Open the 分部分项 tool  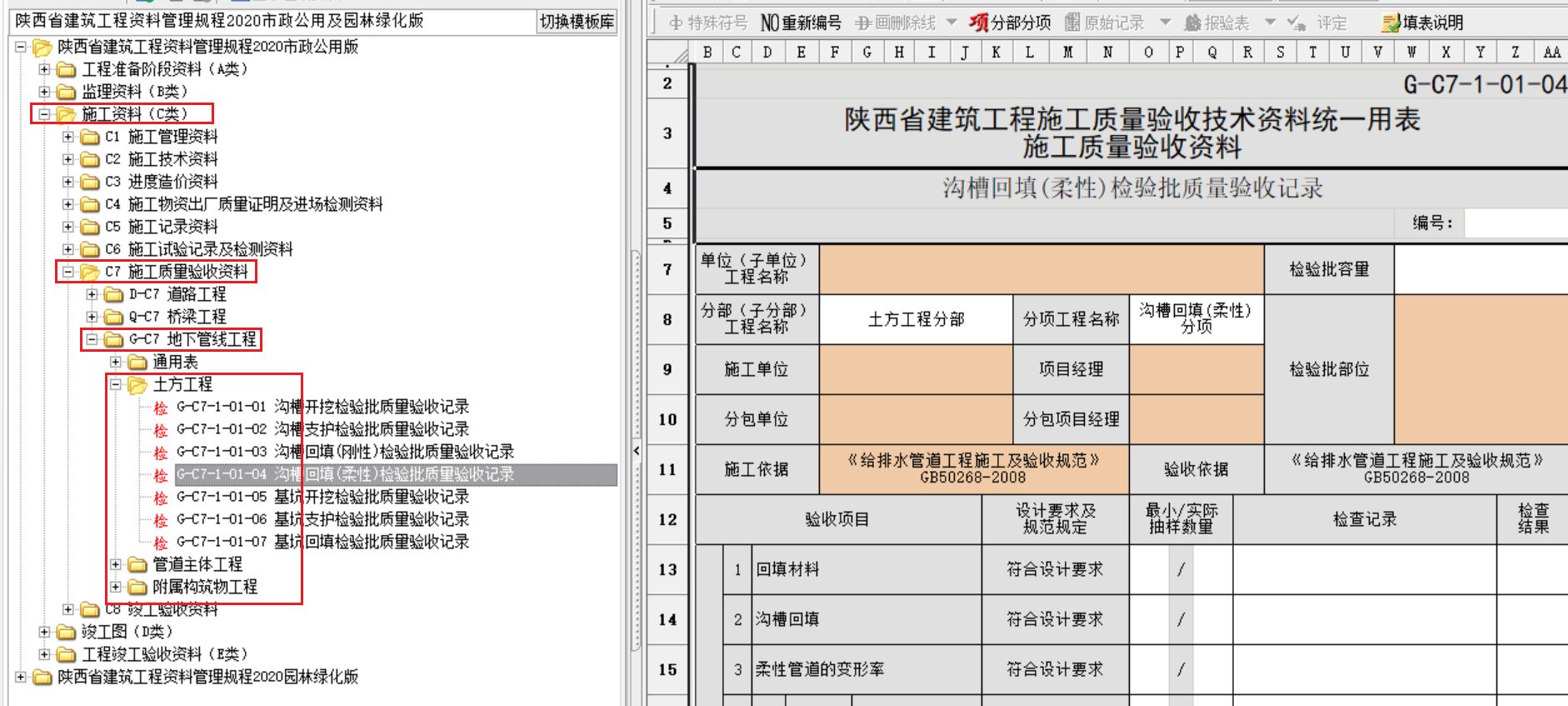(x=1010, y=23)
